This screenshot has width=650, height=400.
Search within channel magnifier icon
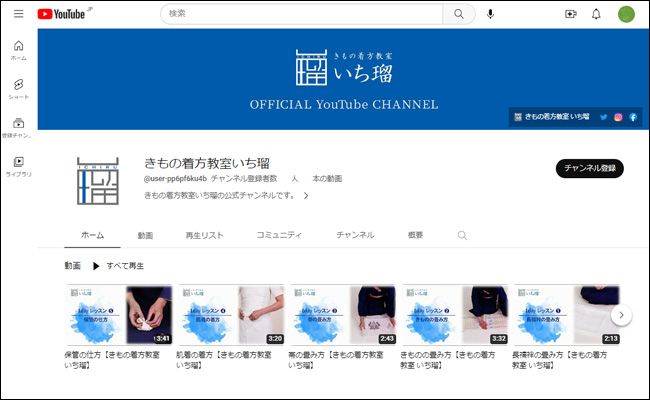click(462, 235)
